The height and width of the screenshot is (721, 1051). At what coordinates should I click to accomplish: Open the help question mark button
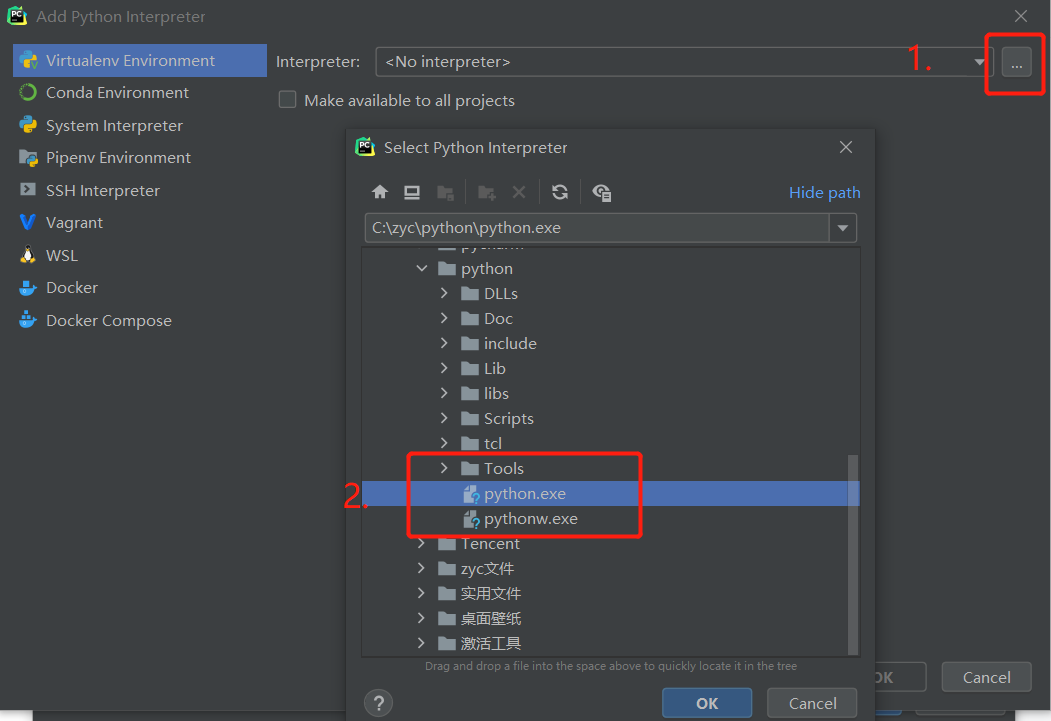(x=379, y=703)
